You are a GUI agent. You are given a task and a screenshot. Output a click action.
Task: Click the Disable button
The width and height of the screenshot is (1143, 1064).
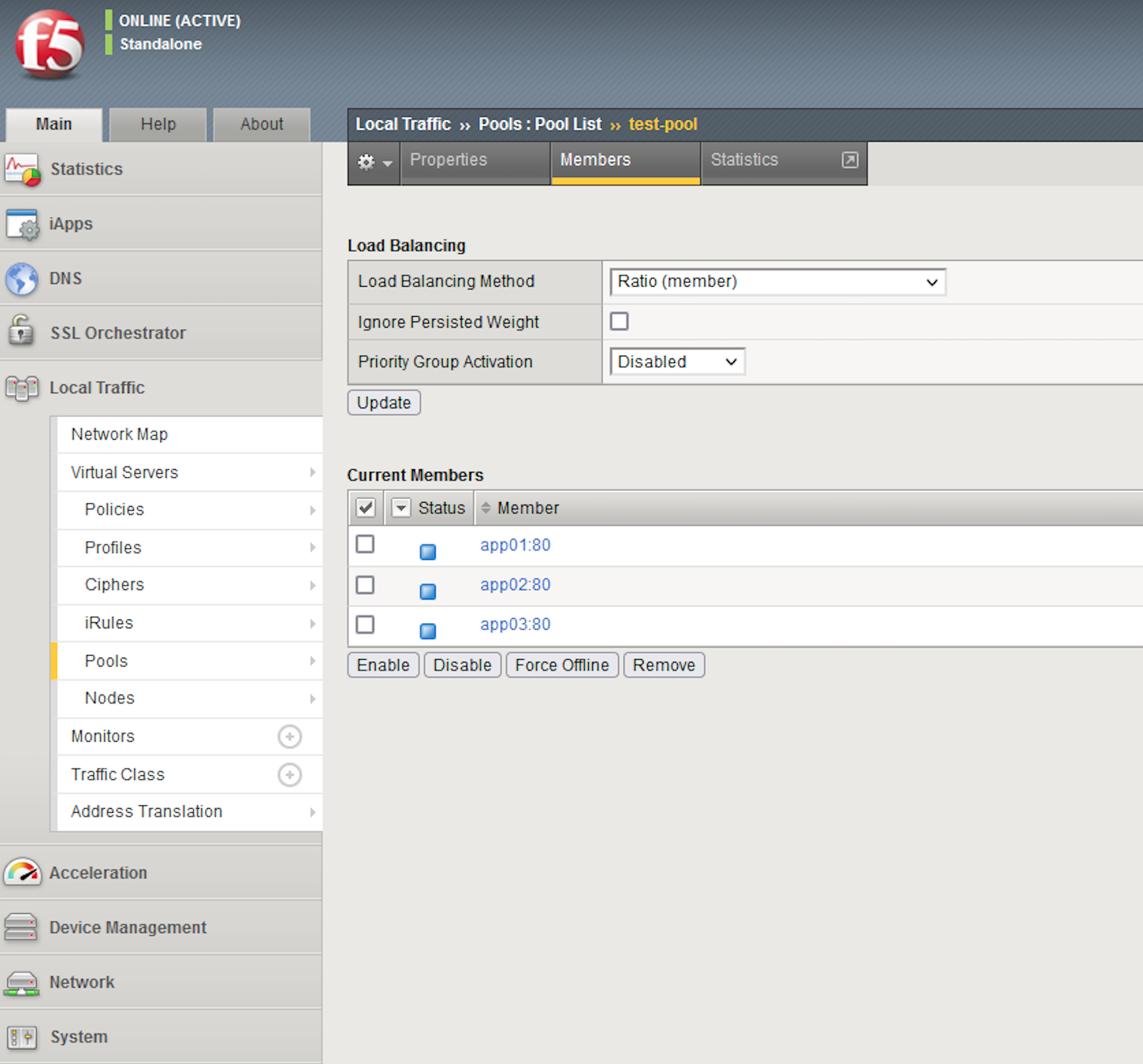point(463,665)
